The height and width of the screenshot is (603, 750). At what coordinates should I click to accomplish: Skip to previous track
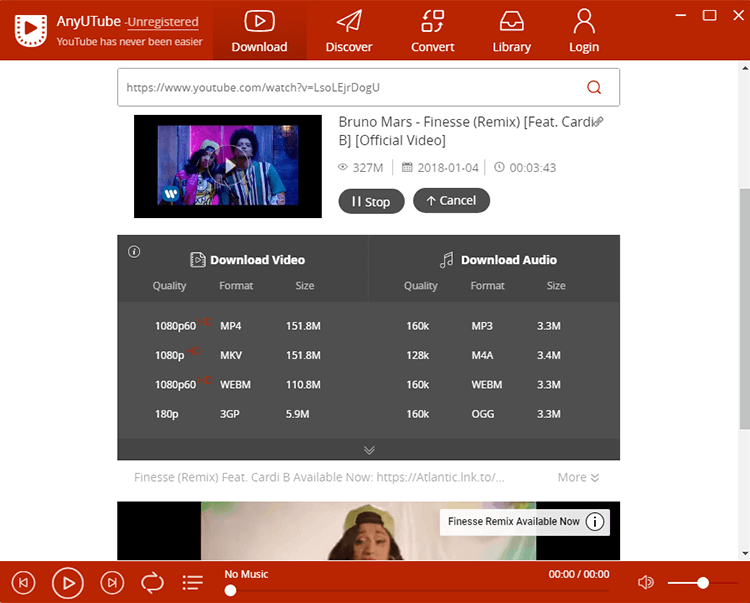pos(23,582)
